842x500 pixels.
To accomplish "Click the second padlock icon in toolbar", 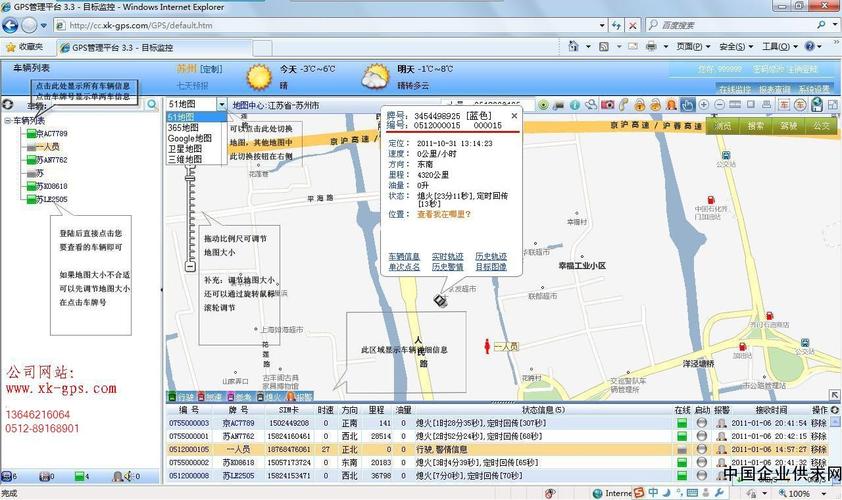I will point(656,105).
